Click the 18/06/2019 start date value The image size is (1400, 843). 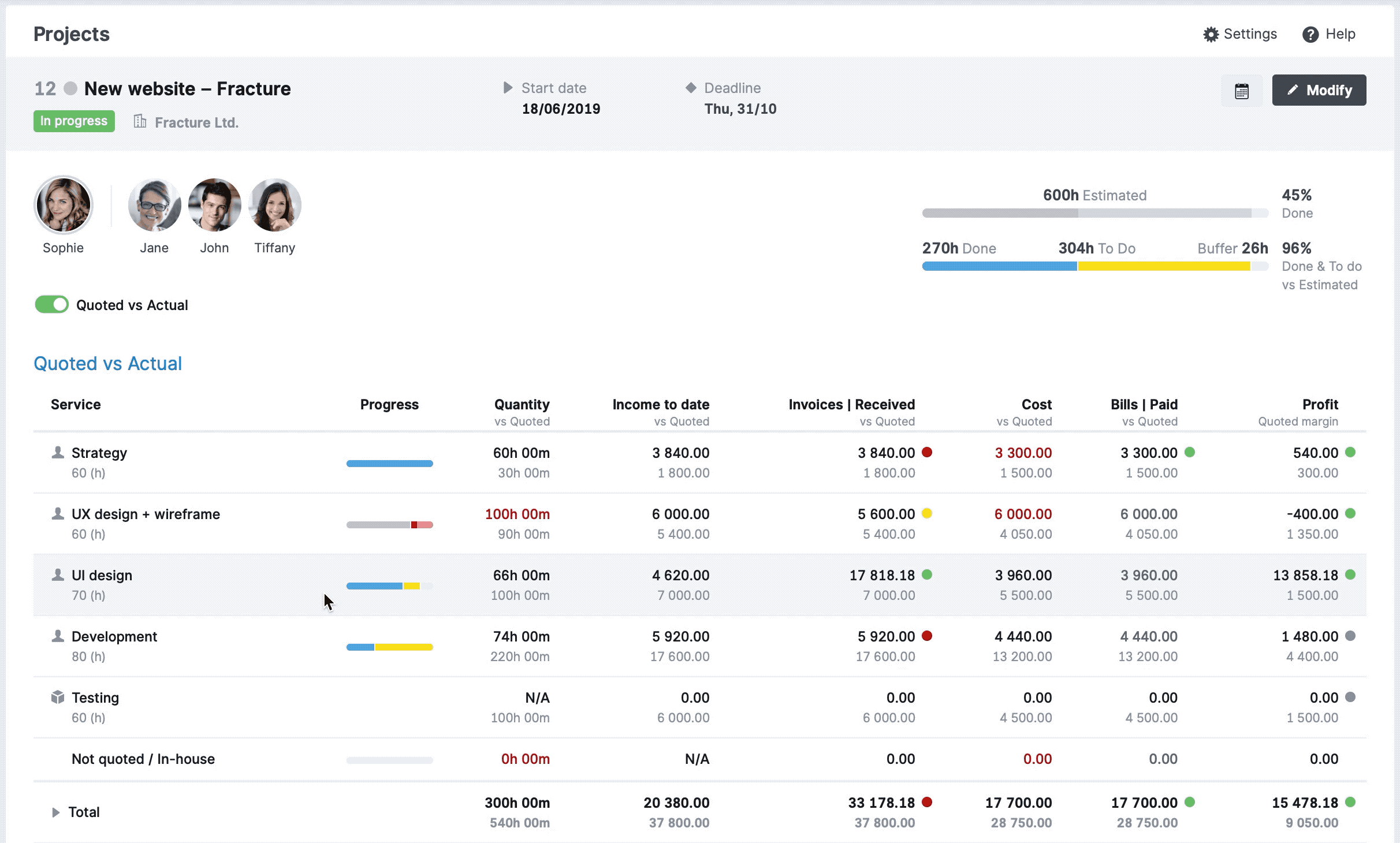561,109
